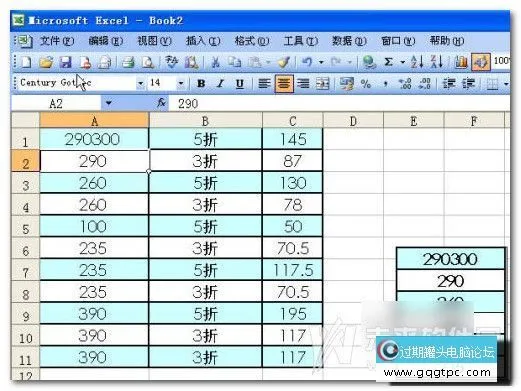Click the fx Insert Function icon
Image resolution: width=521 pixels, height=391 pixels.
pyautogui.click(x=161, y=103)
